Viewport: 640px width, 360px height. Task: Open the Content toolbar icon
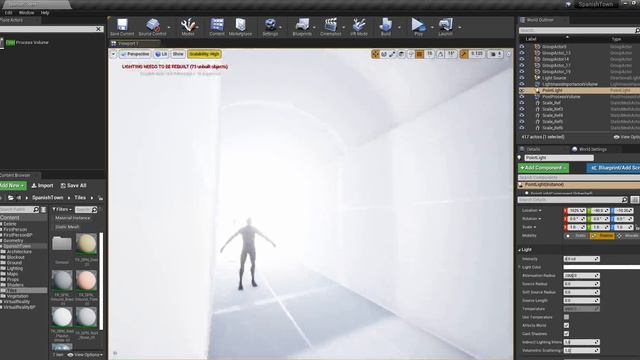[x=217, y=27]
